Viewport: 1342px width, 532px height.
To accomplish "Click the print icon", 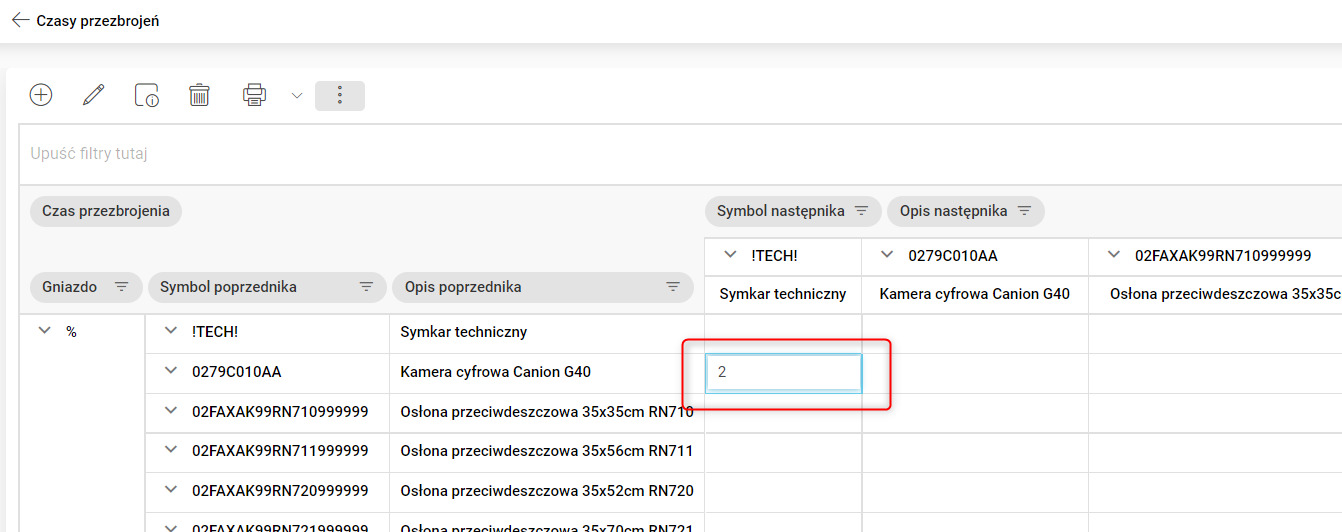I will [254, 95].
